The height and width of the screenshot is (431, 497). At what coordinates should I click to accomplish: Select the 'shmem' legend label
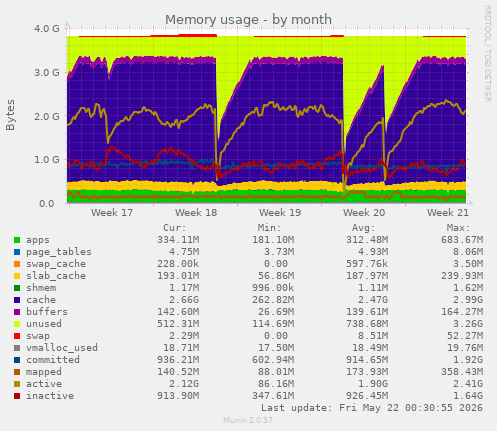41,288
